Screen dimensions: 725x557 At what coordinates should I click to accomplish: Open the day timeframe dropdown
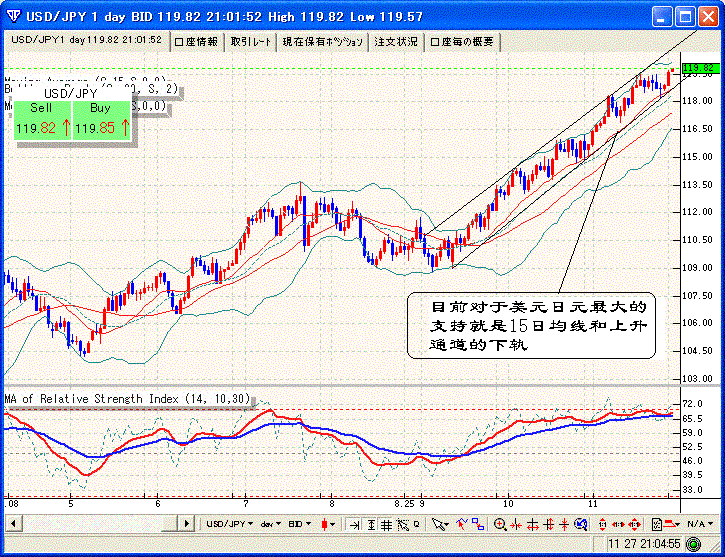(270, 524)
